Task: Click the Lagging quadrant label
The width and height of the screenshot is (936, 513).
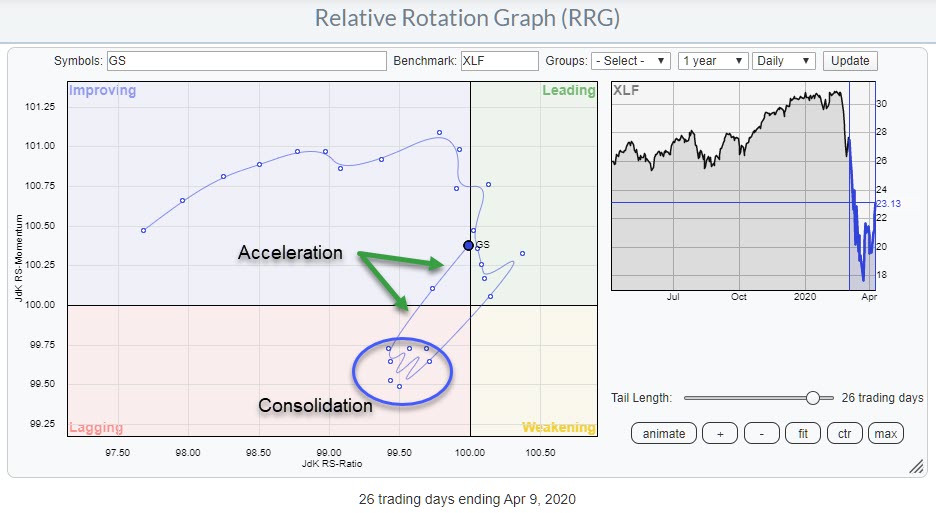Action: 96,428
